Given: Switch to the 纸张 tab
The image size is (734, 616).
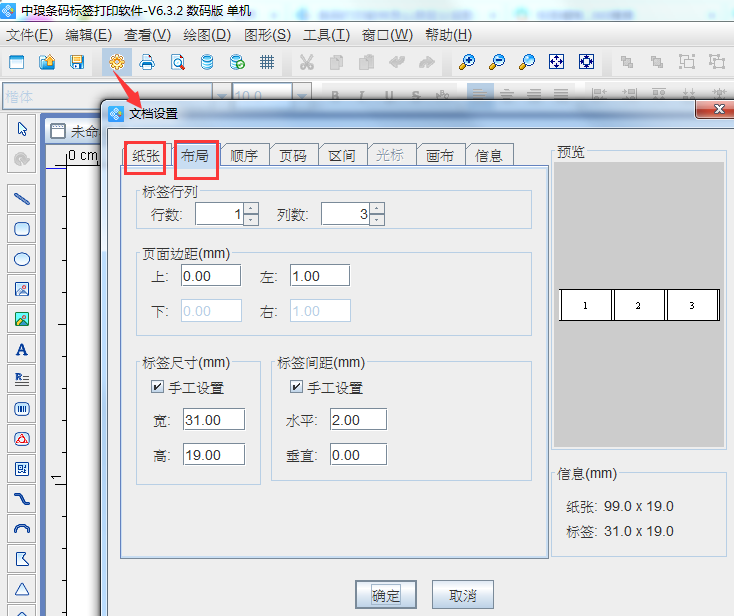Looking at the screenshot, I should tap(146, 156).
